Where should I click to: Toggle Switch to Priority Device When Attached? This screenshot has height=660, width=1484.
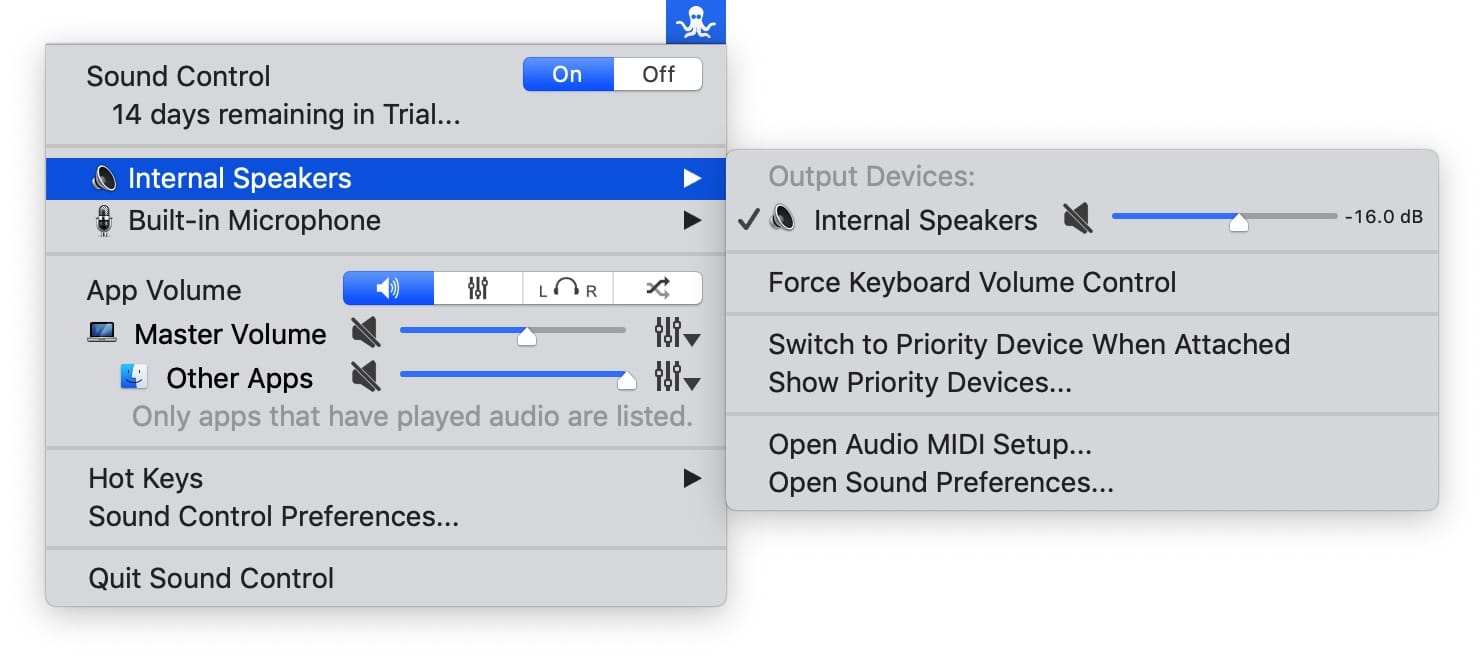point(1028,345)
